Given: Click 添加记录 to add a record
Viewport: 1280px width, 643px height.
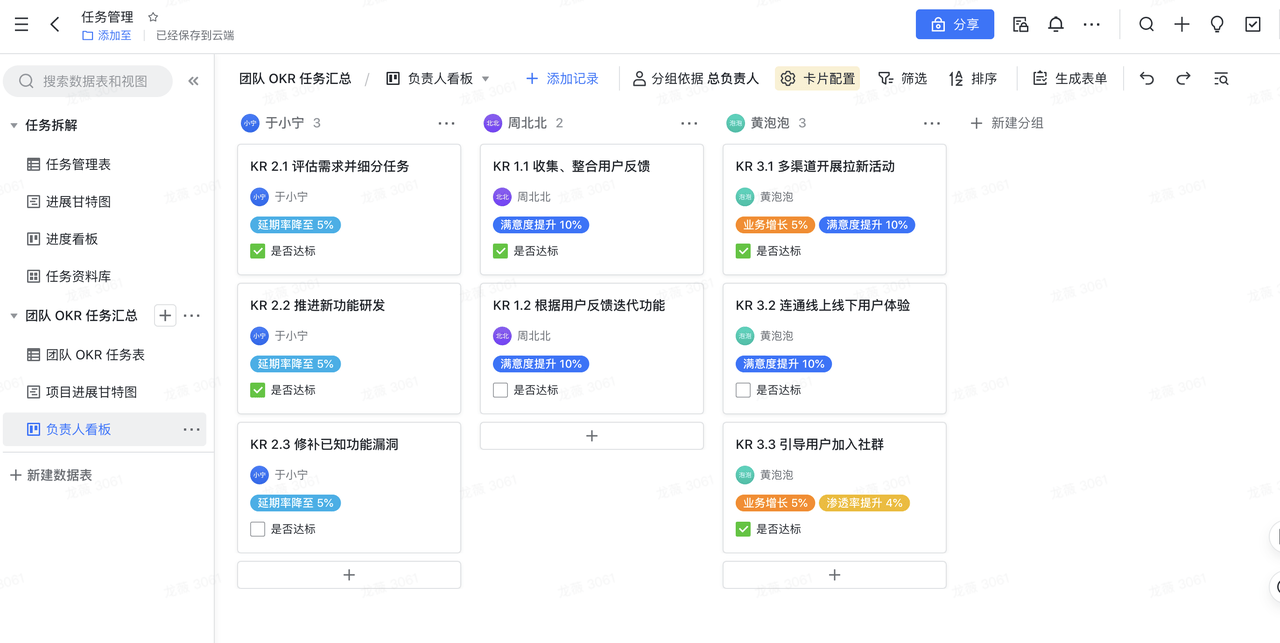Looking at the screenshot, I should click(x=562, y=79).
